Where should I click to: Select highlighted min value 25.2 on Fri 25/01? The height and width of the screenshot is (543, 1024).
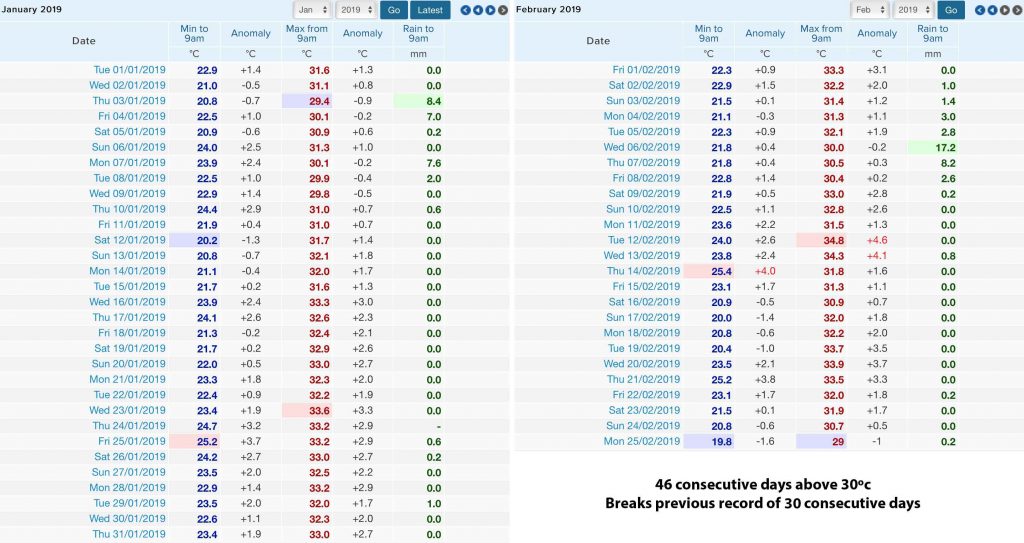tap(207, 442)
